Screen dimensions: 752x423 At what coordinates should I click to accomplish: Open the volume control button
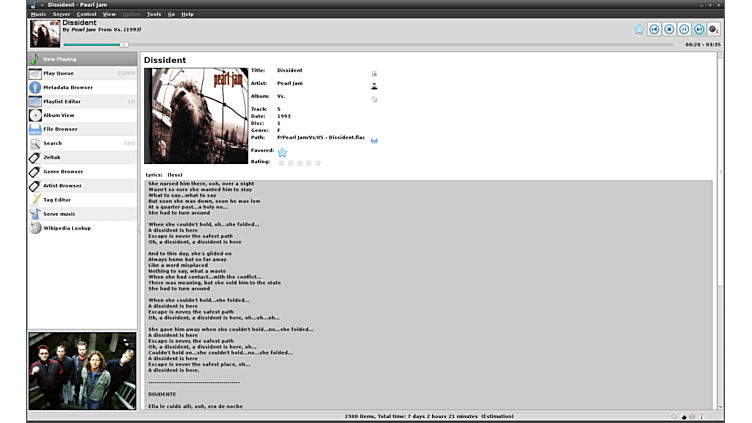pyautogui.click(x=713, y=29)
